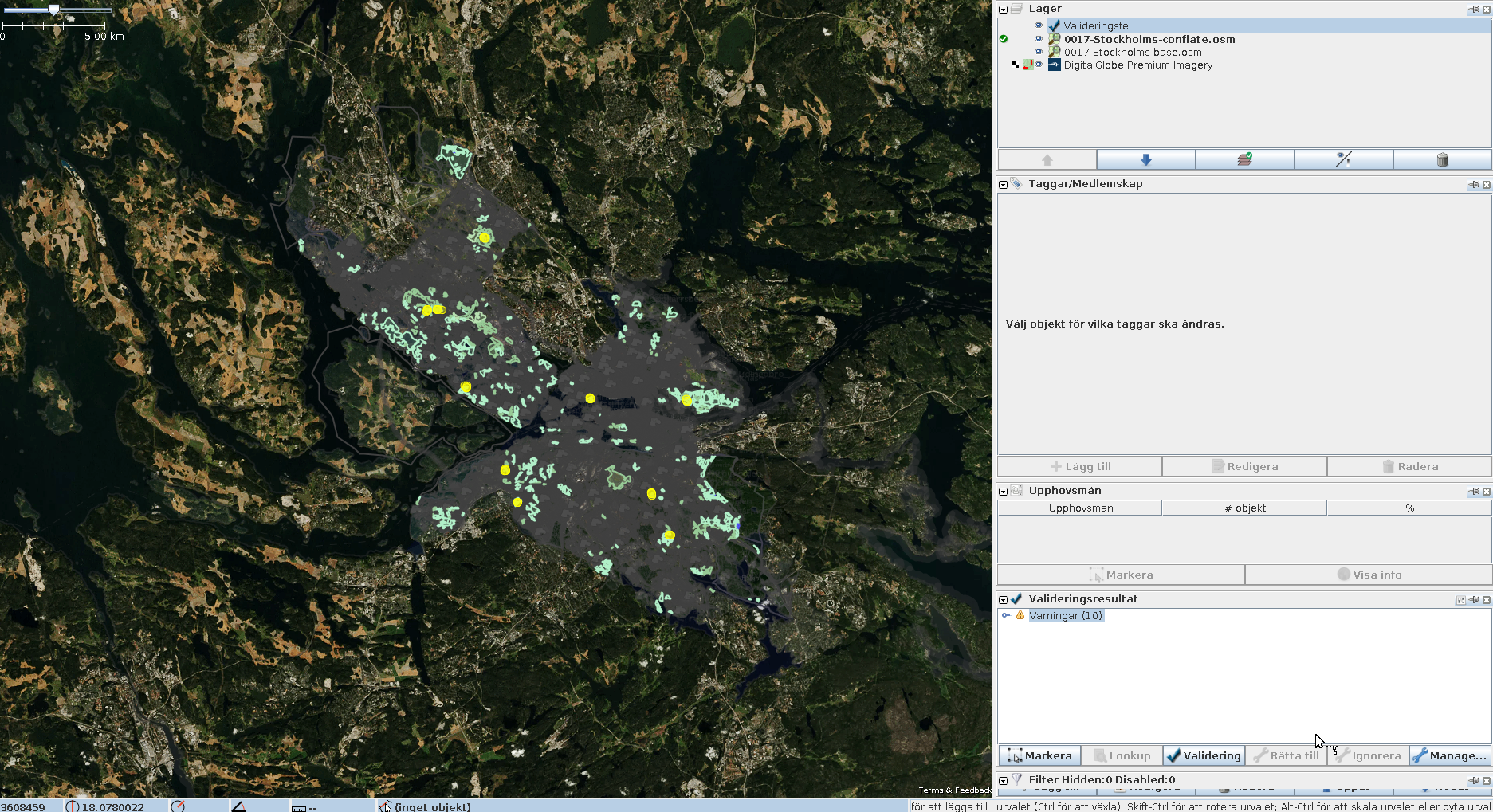This screenshot has height=812, width=1493.
Task: Activate the selected layer using layers icon
Action: (1244, 160)
